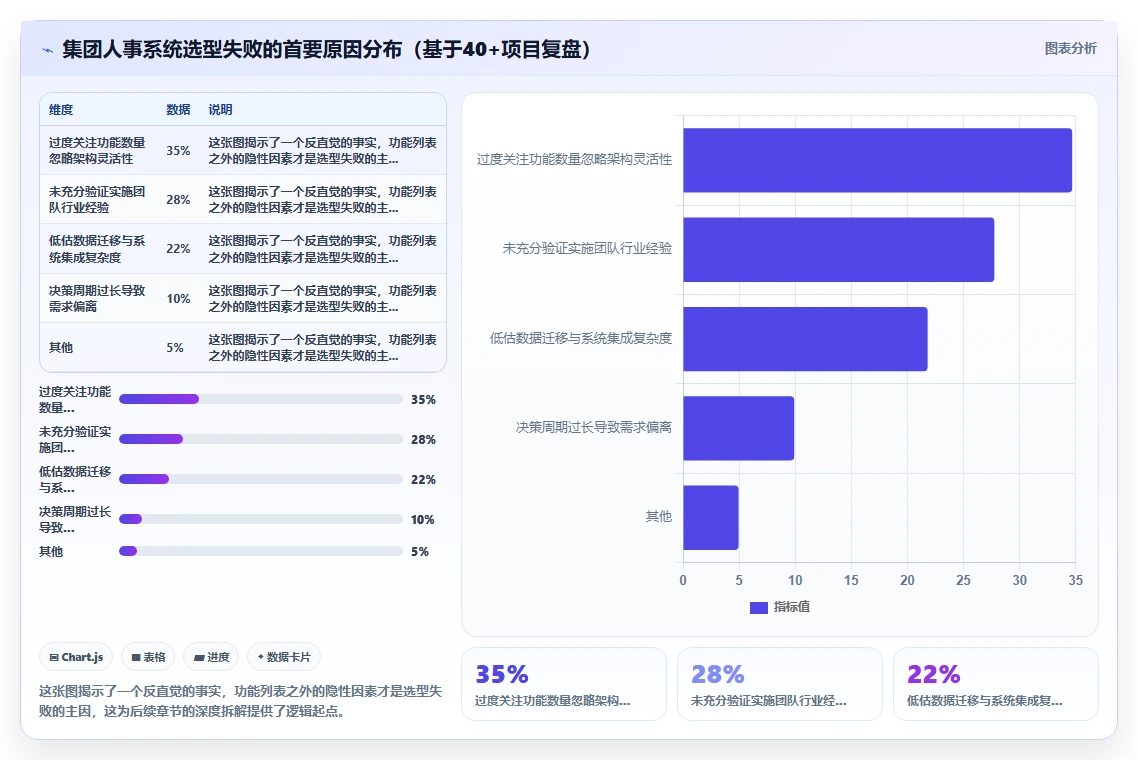The image size is (1138, 760).
Task: Open the 28% data card
Action: coord(779,684)
